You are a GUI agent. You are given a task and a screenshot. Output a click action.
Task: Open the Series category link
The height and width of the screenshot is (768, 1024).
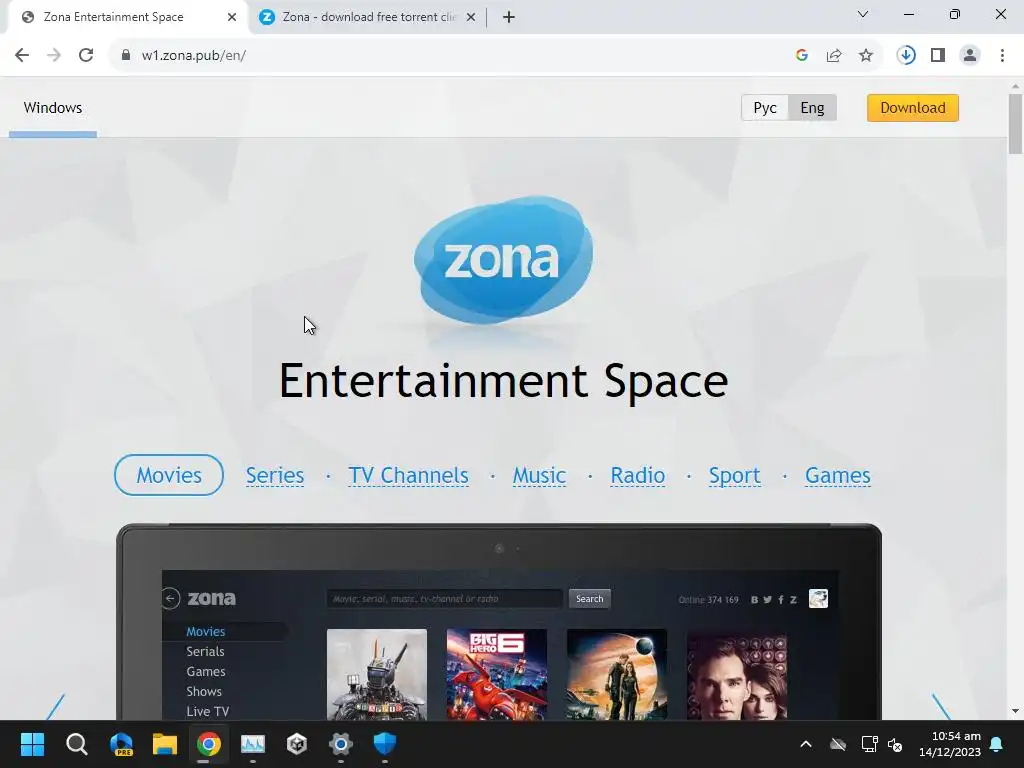pyautogui.click(x=275, y=475)
